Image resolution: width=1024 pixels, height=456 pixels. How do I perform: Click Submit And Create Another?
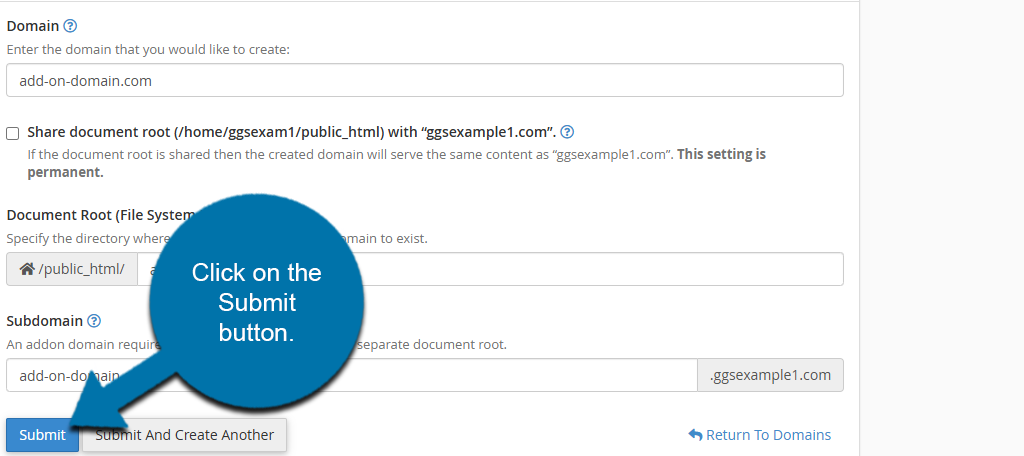pyautogui.click(x=185, y=435)
